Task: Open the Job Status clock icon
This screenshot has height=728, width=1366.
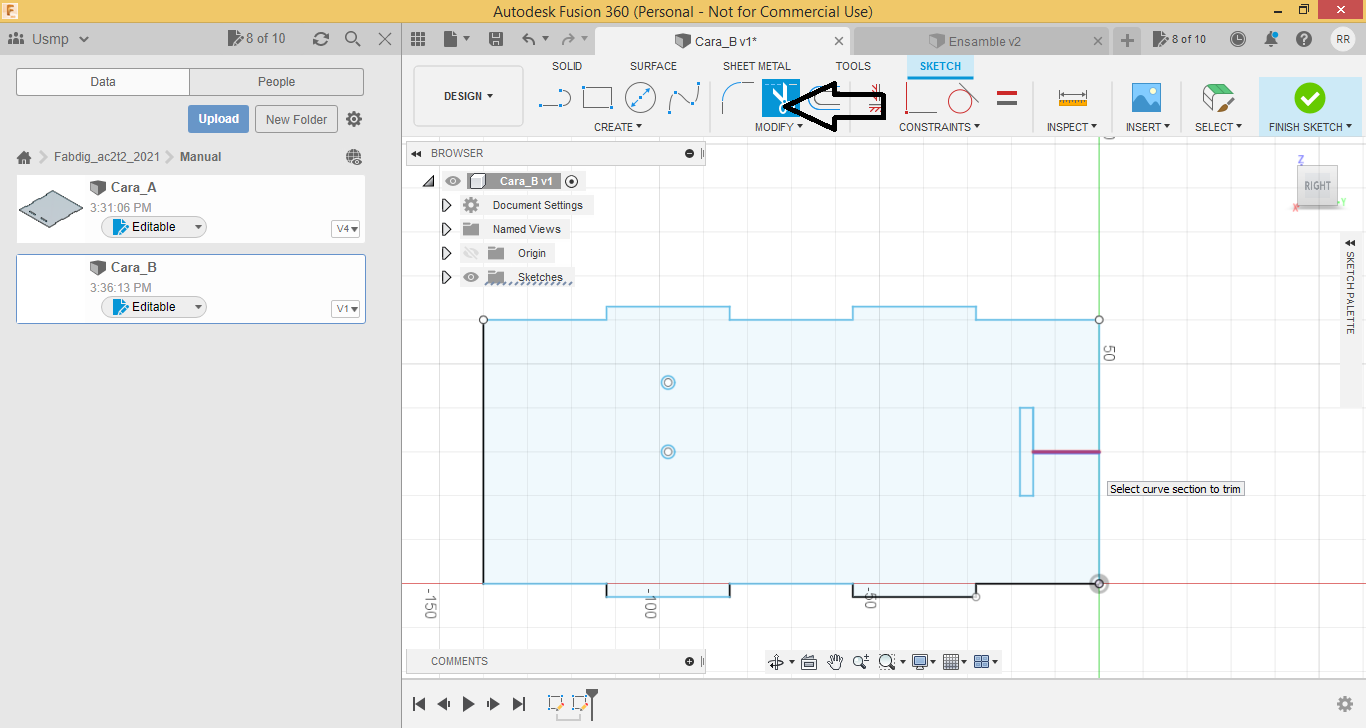Action: (x=1238, y=39)
